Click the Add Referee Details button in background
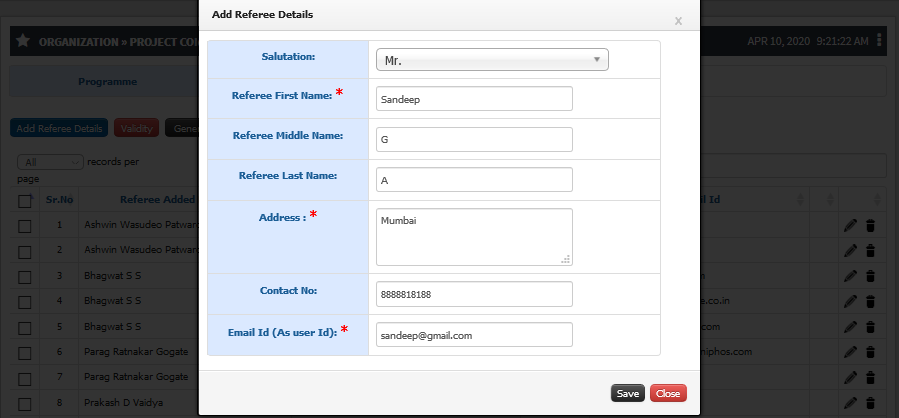 pos(59,128)
